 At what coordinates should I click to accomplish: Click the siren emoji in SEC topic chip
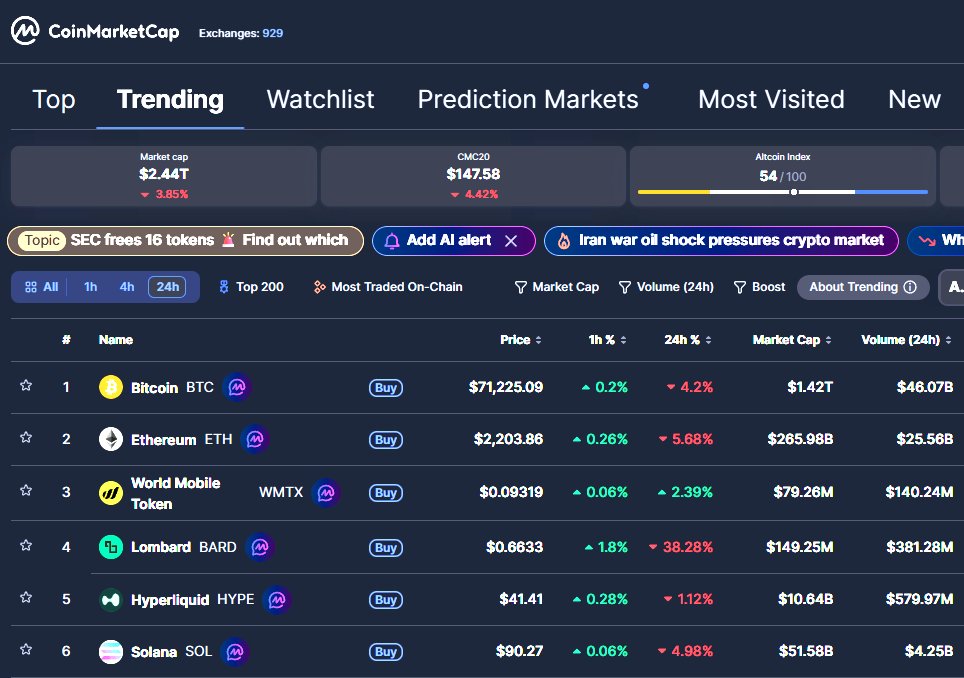pos(228,240)
